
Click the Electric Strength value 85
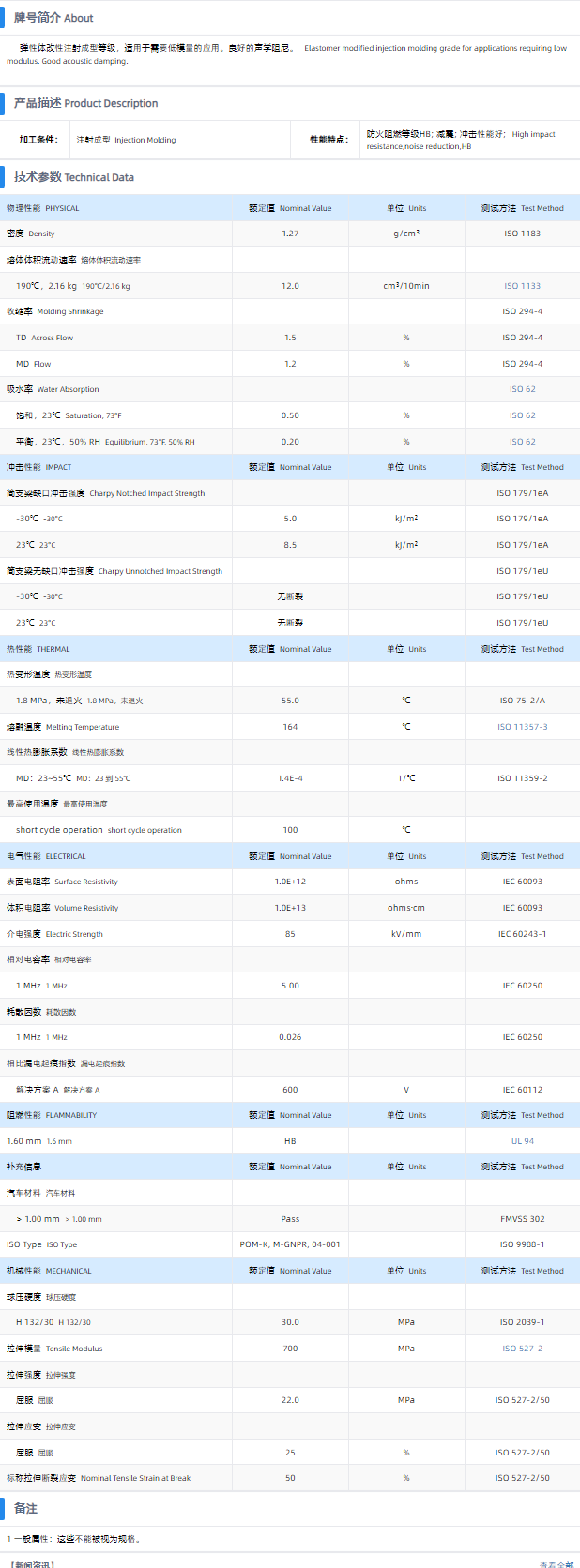pyautogui.click(x=290, y=934)
